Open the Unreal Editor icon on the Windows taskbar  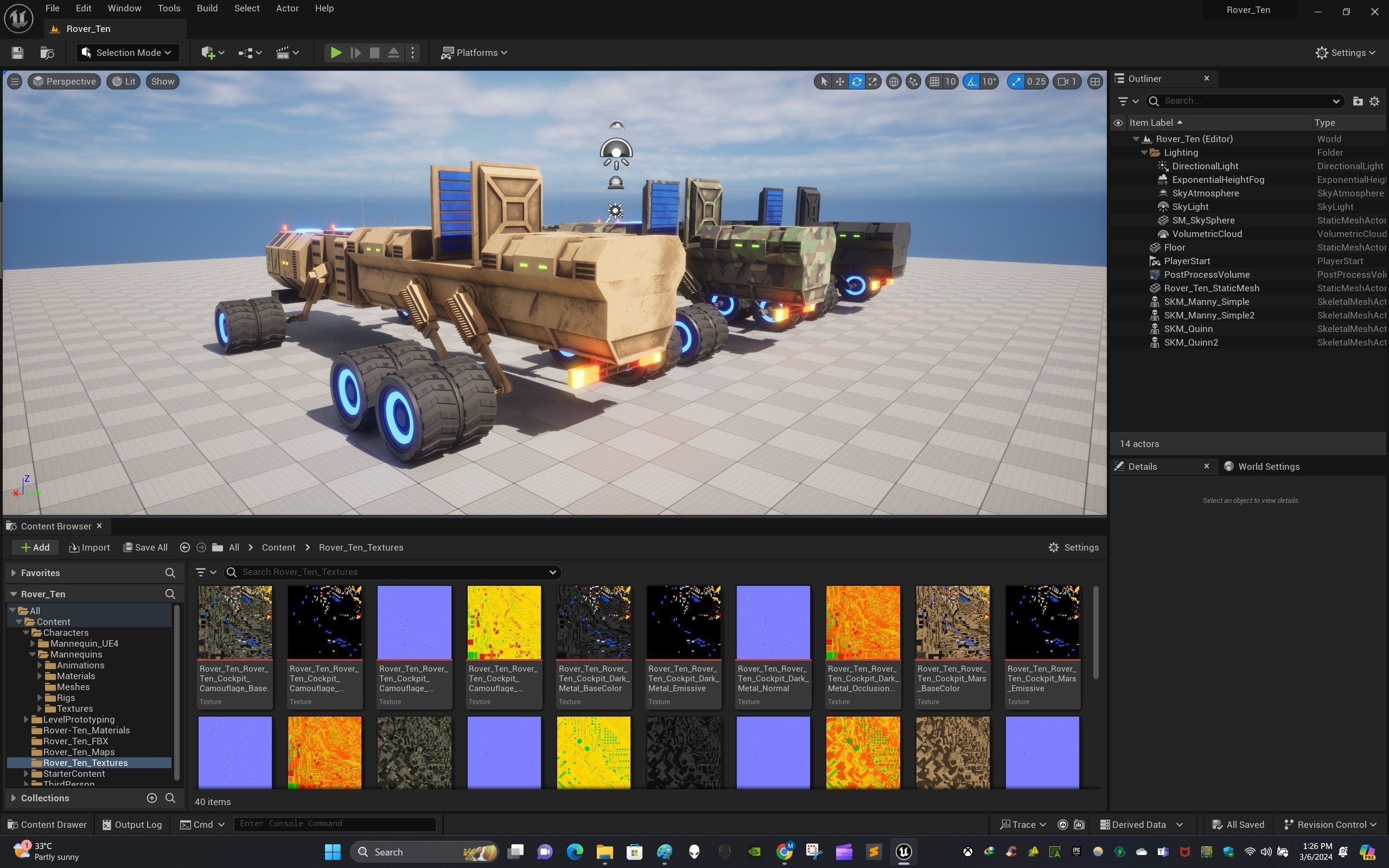(x=903, y=852)
